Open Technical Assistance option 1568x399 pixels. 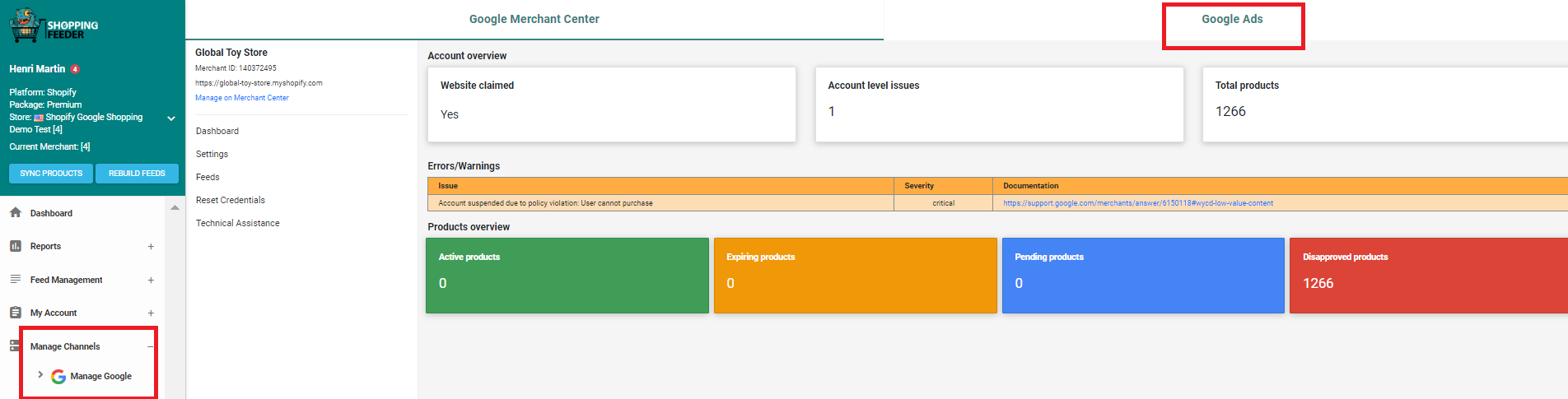(x=238, y=223)
